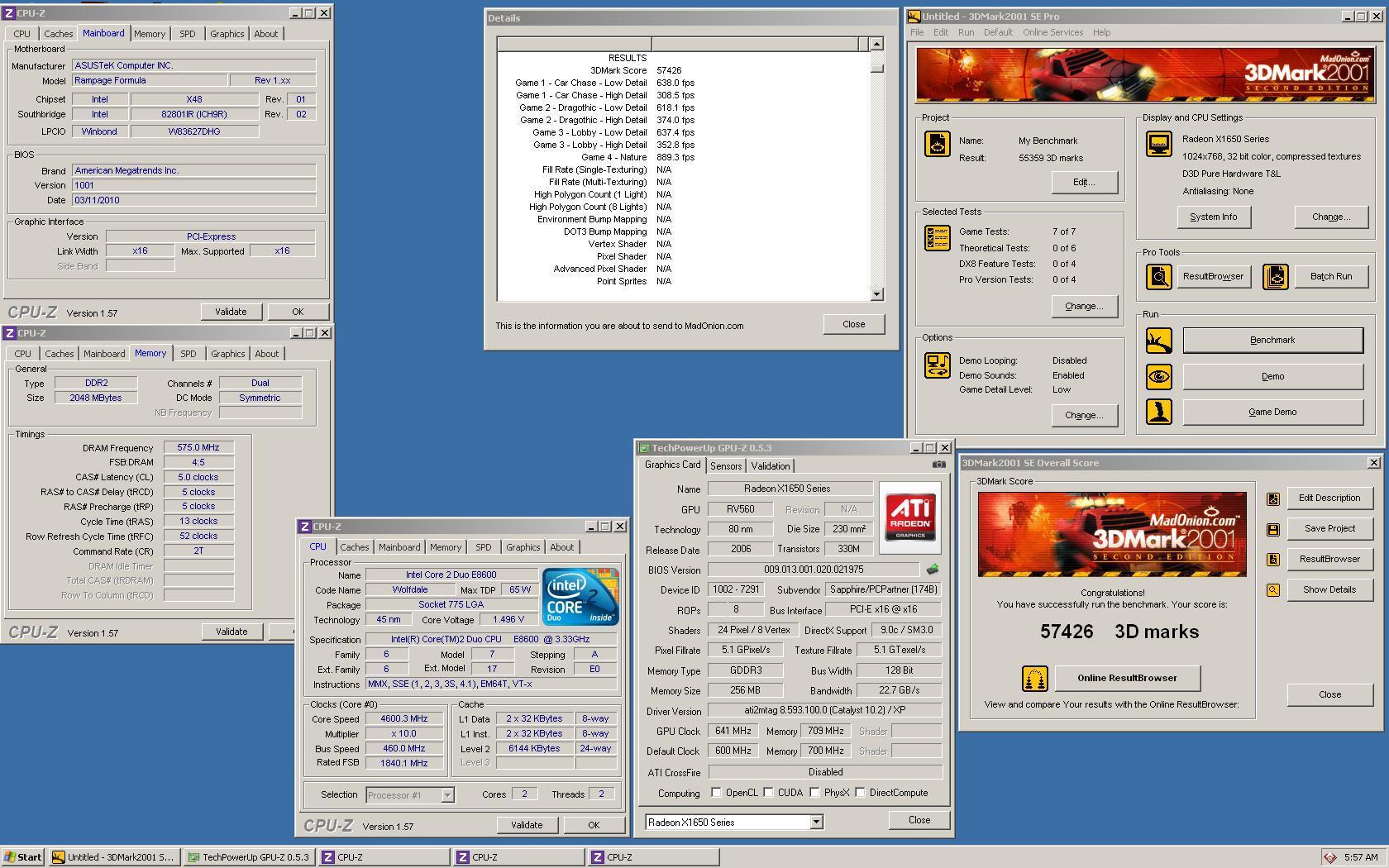The width and height of the screenshot is (1389, 868).
Task: Click the Edit Description icon in Overall Score
Action: click(1272, 498)
